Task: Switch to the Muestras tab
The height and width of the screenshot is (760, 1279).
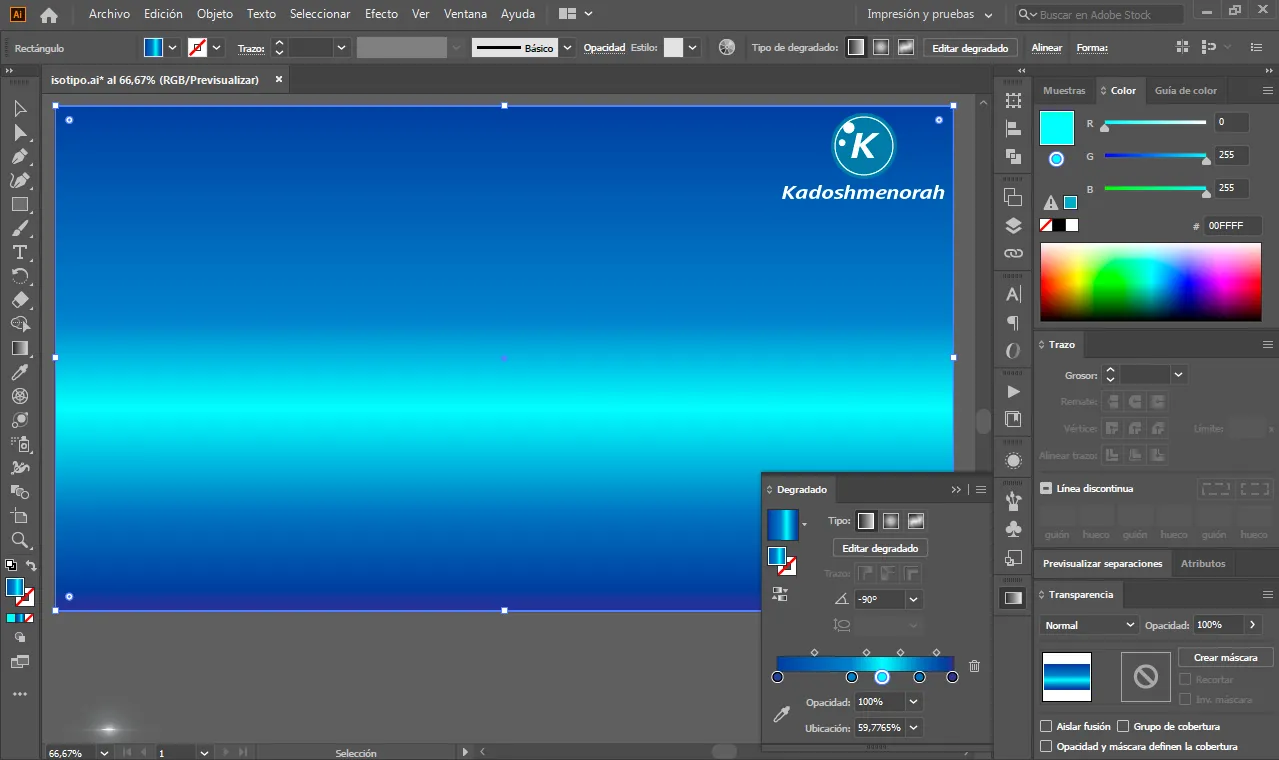Action: (1064, 90)
